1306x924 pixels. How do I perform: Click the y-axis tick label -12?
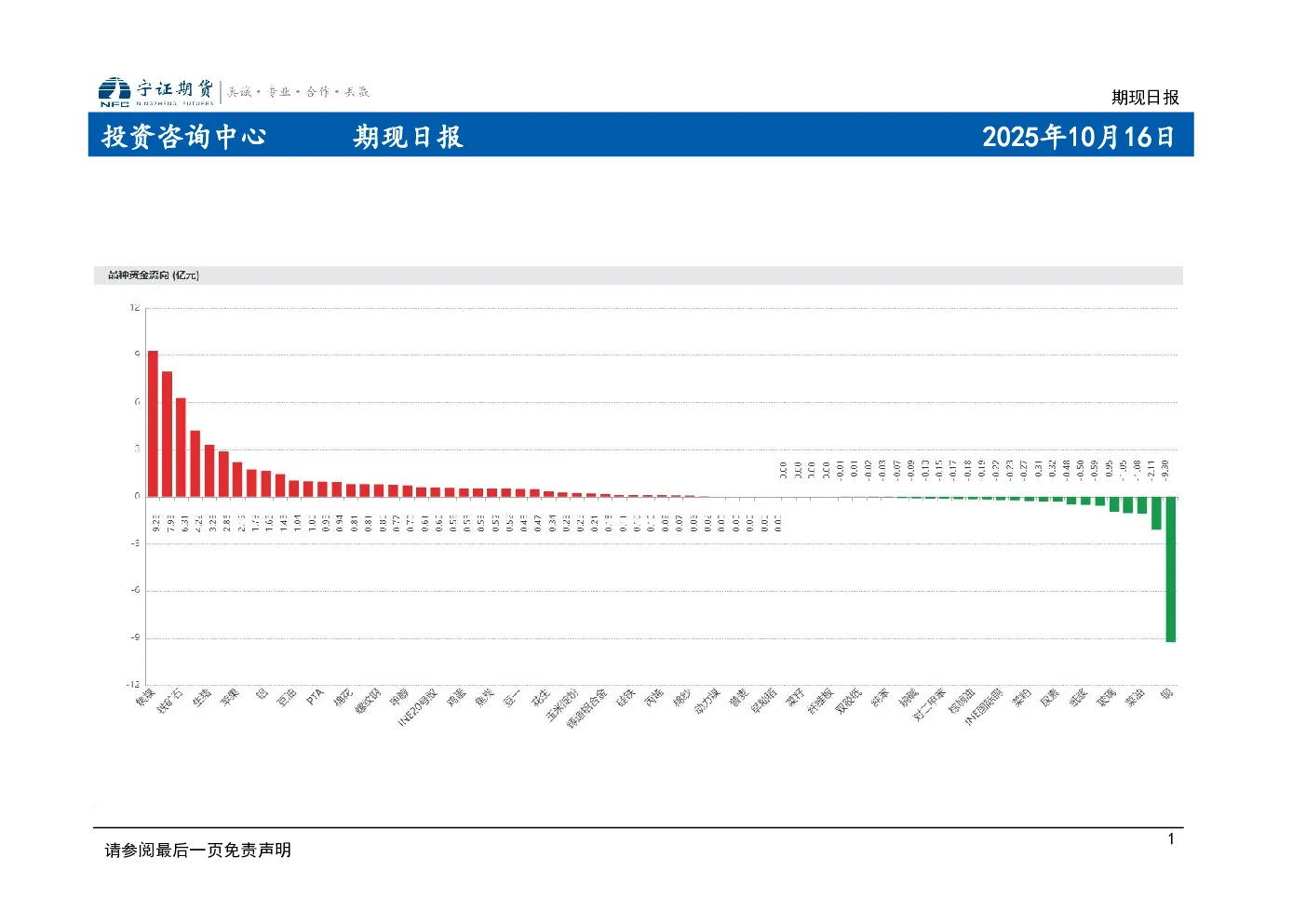coord(134,684)
